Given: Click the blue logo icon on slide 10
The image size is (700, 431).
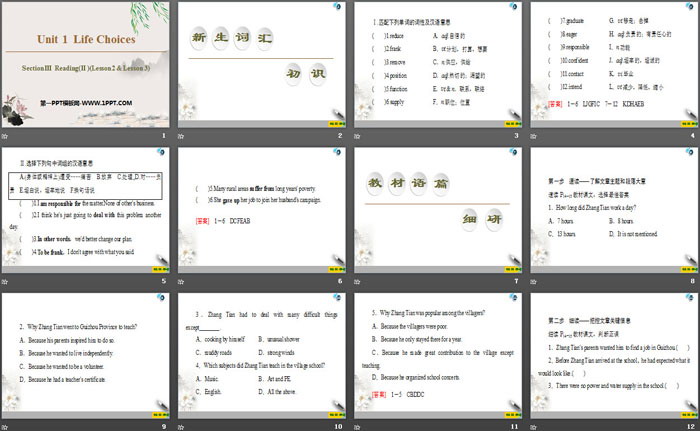Looking at the screenshot, I should click(337, 297).
